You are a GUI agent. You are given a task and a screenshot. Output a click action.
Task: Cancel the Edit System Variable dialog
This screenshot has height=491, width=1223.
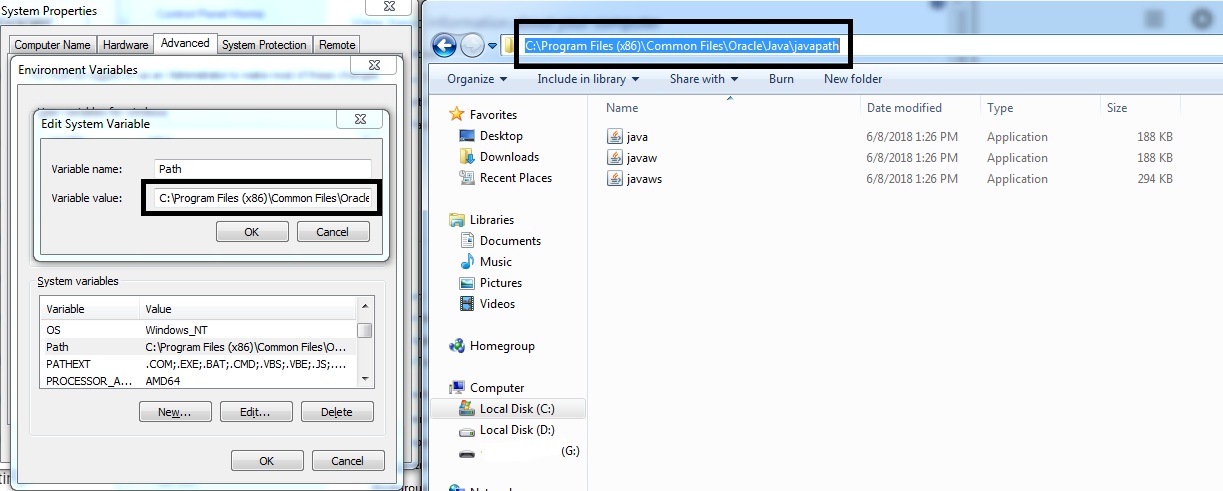pos(333,231)
